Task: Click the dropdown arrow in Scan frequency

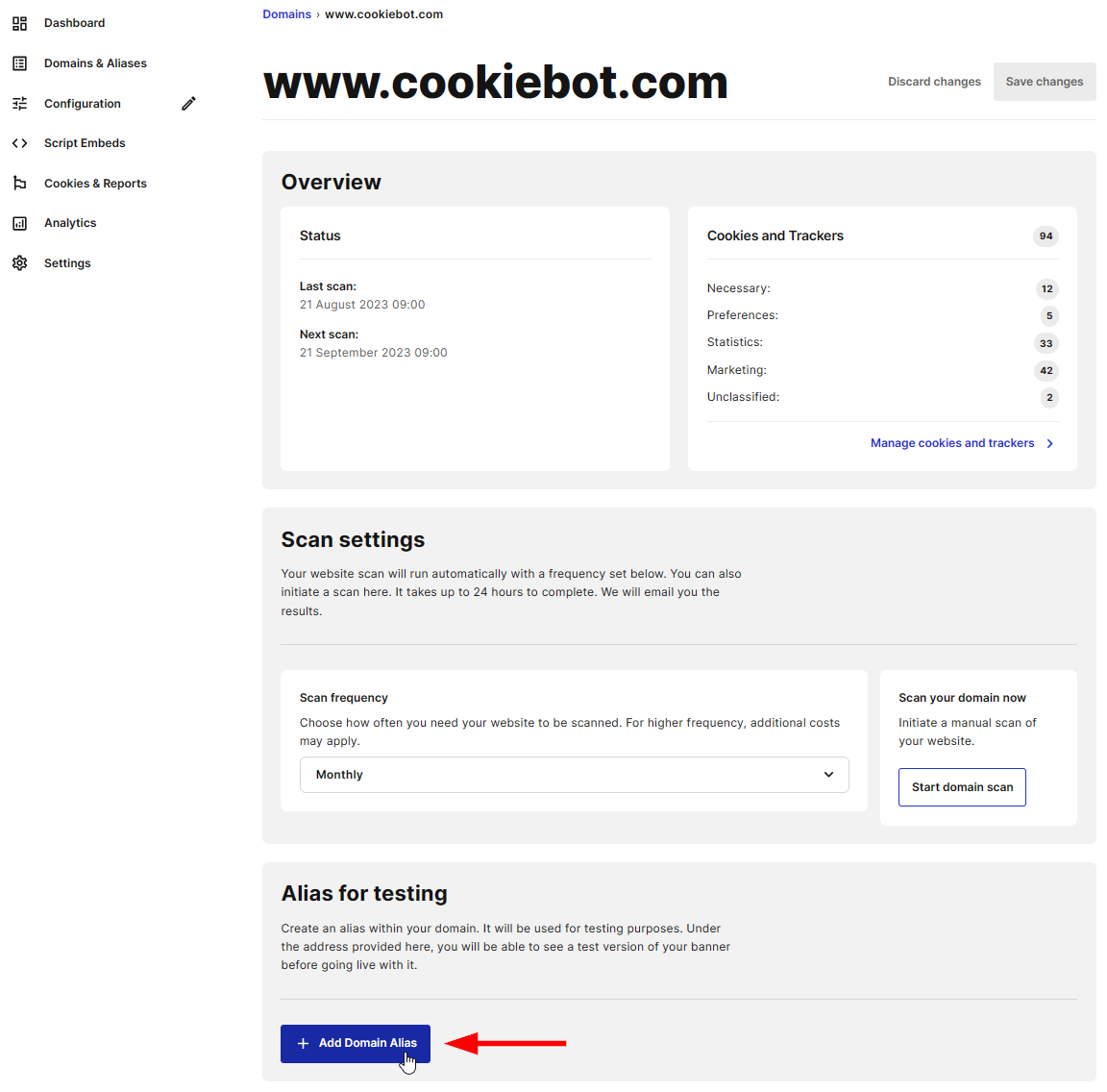Action: 828,775
